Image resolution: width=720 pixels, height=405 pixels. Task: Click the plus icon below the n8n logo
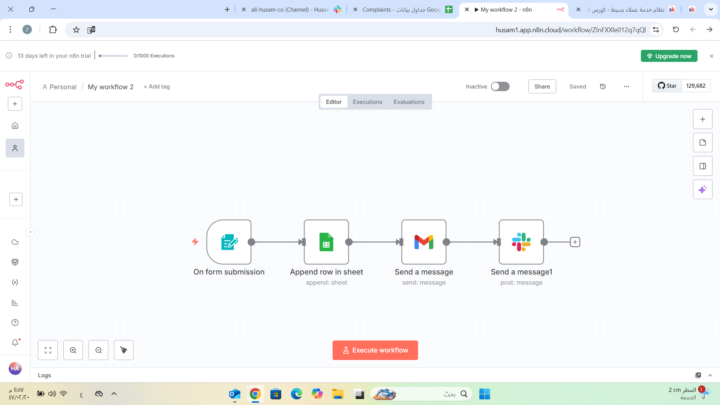[15, 104]
